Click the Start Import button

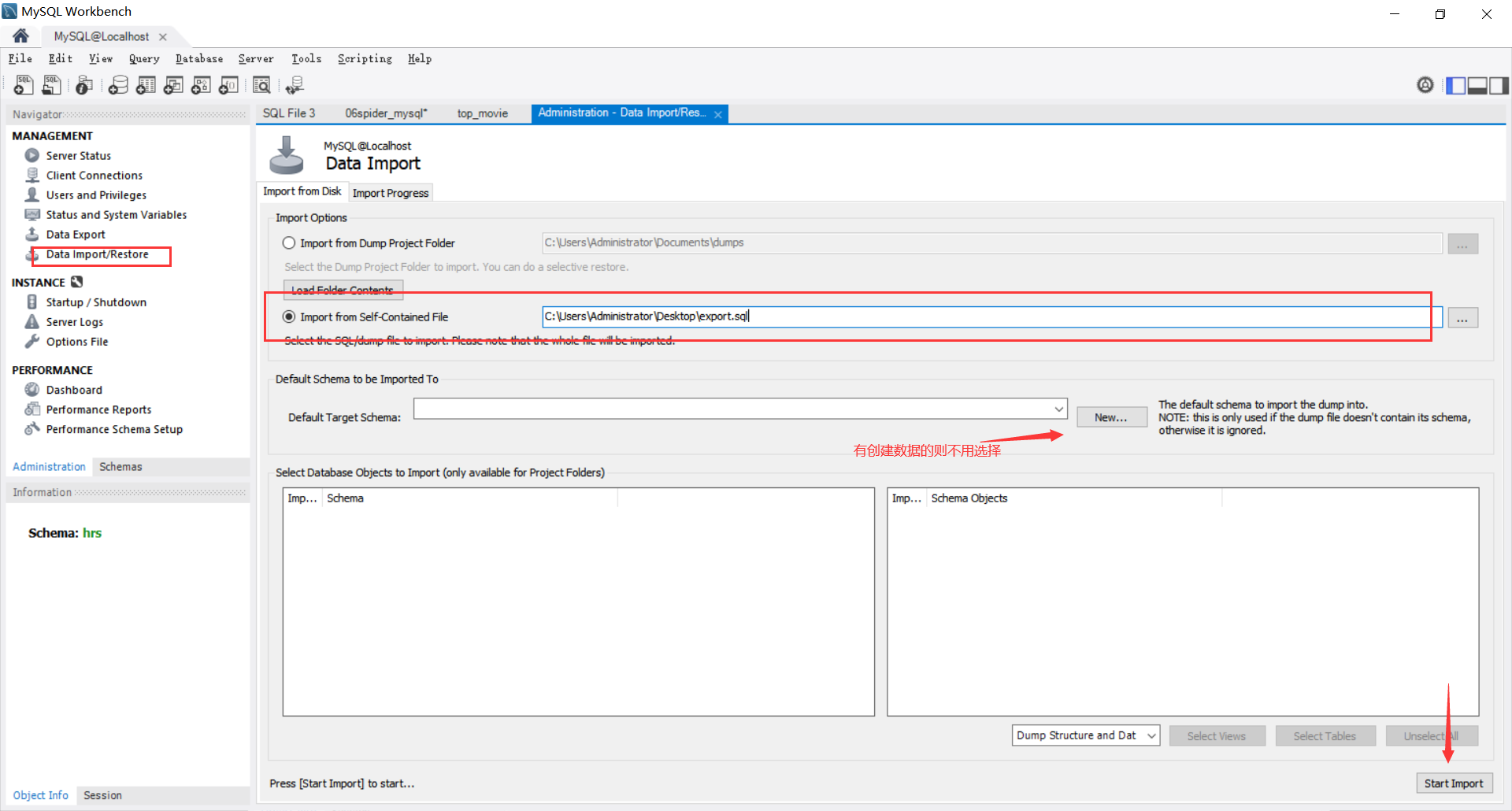(x=1454, y=783)
